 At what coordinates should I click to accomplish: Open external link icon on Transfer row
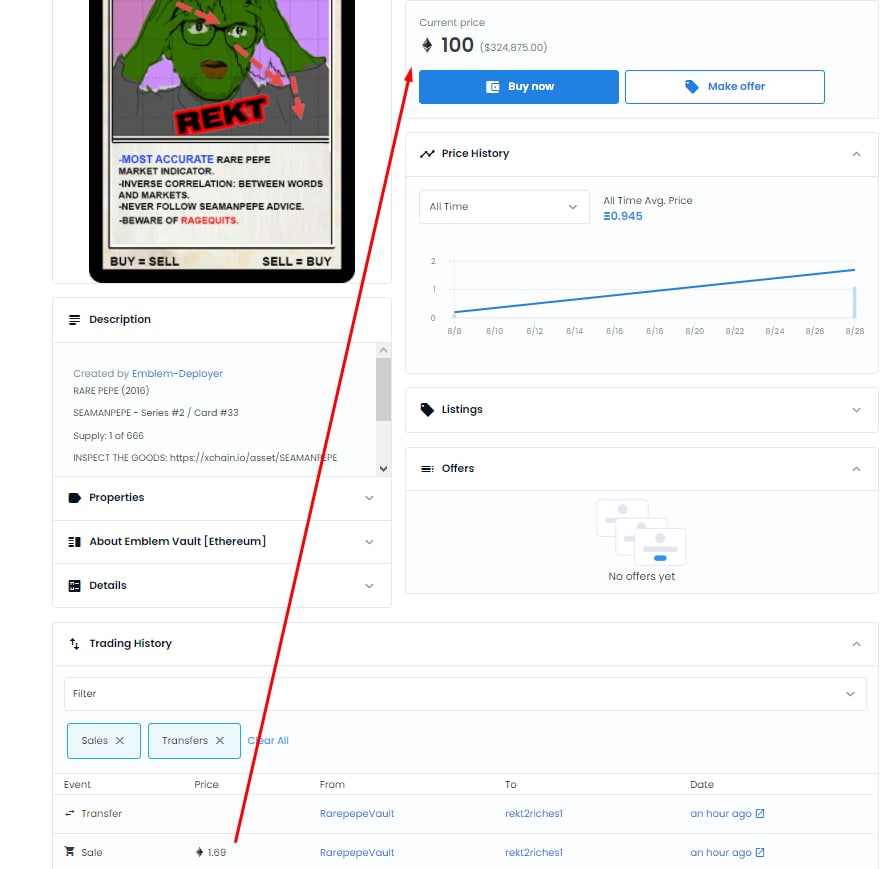coord(760,813)
